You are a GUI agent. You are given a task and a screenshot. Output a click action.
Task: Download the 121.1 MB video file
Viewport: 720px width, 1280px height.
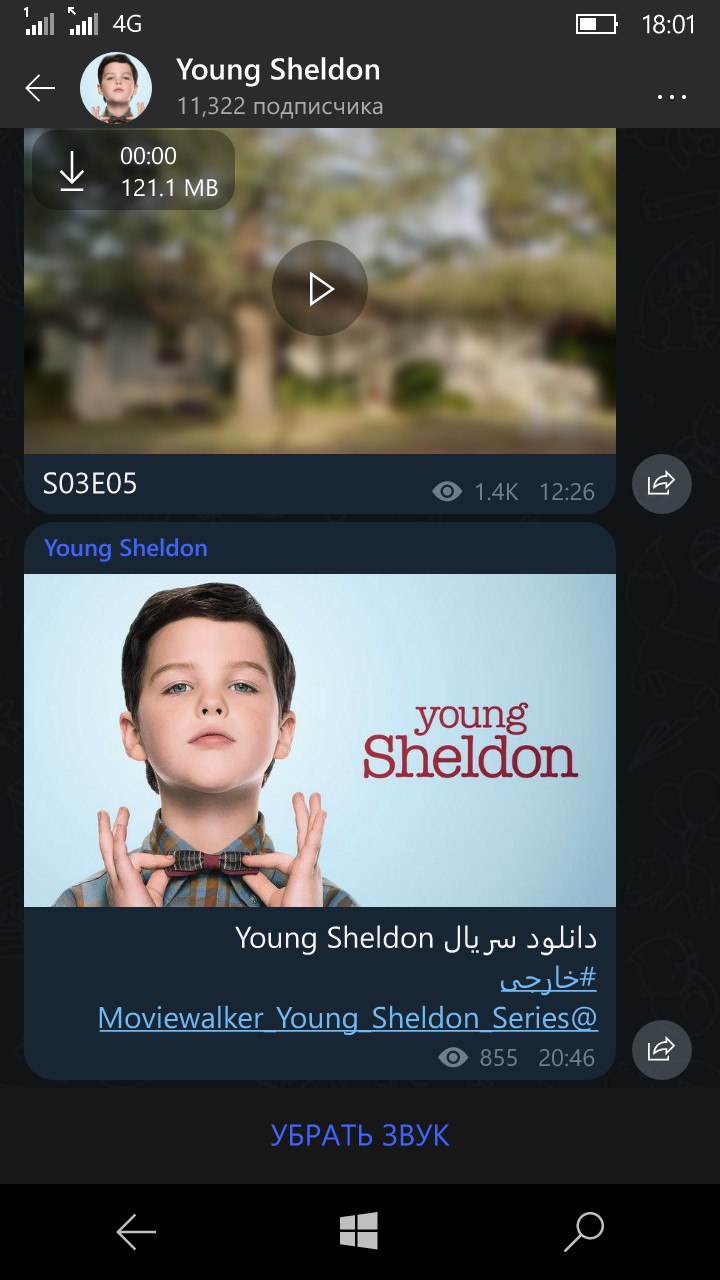click(x=72, y=171)
